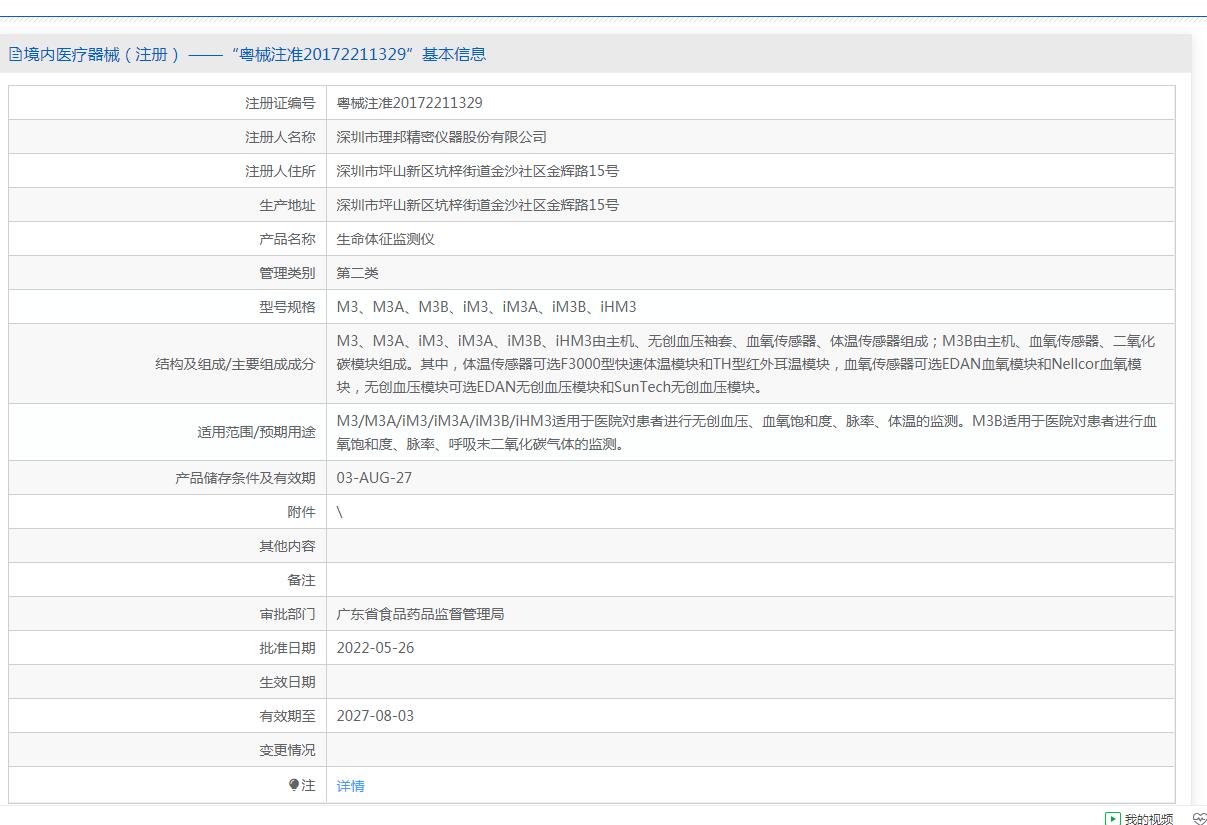
Task: Click registrant name 深圳市理邦精密仪器股份有限公司
Action: pos(442,137)
